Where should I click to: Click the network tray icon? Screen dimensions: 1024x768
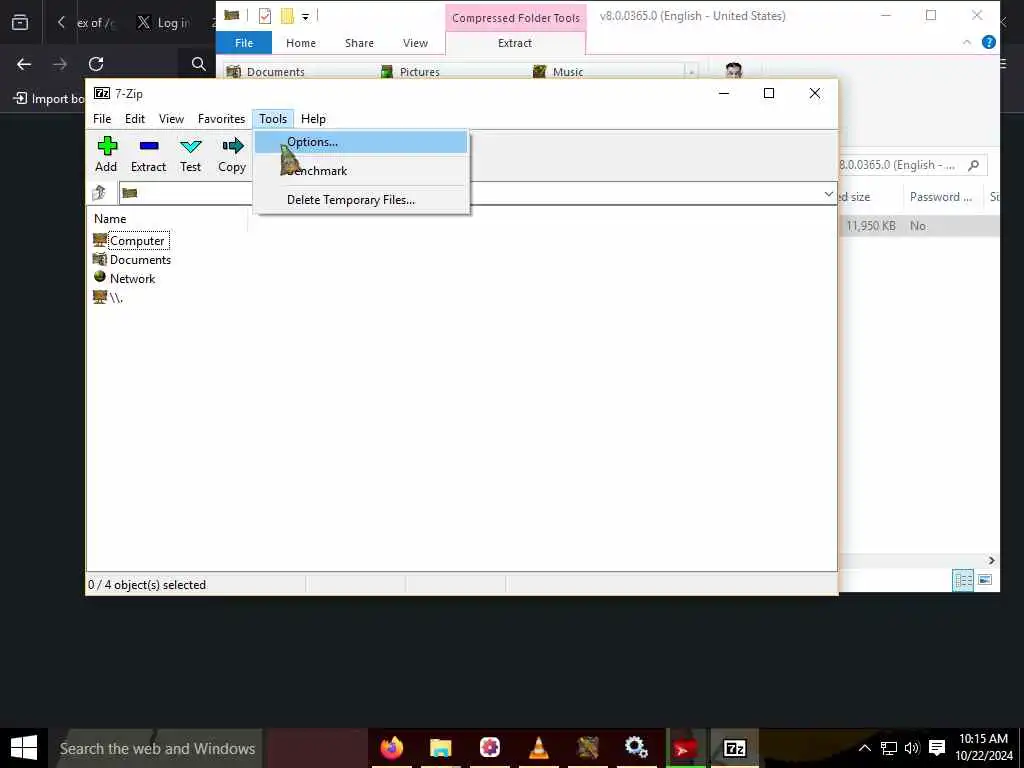coord(888,748)
